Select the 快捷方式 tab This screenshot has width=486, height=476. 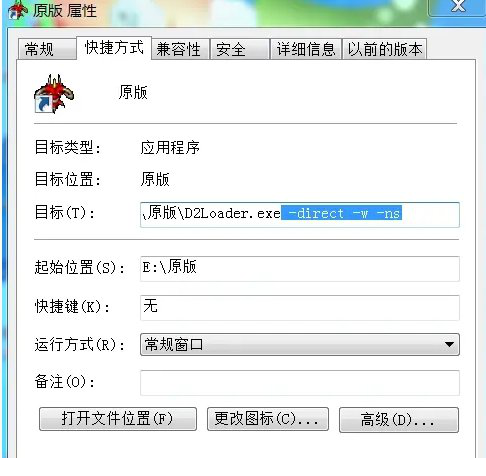114,48
